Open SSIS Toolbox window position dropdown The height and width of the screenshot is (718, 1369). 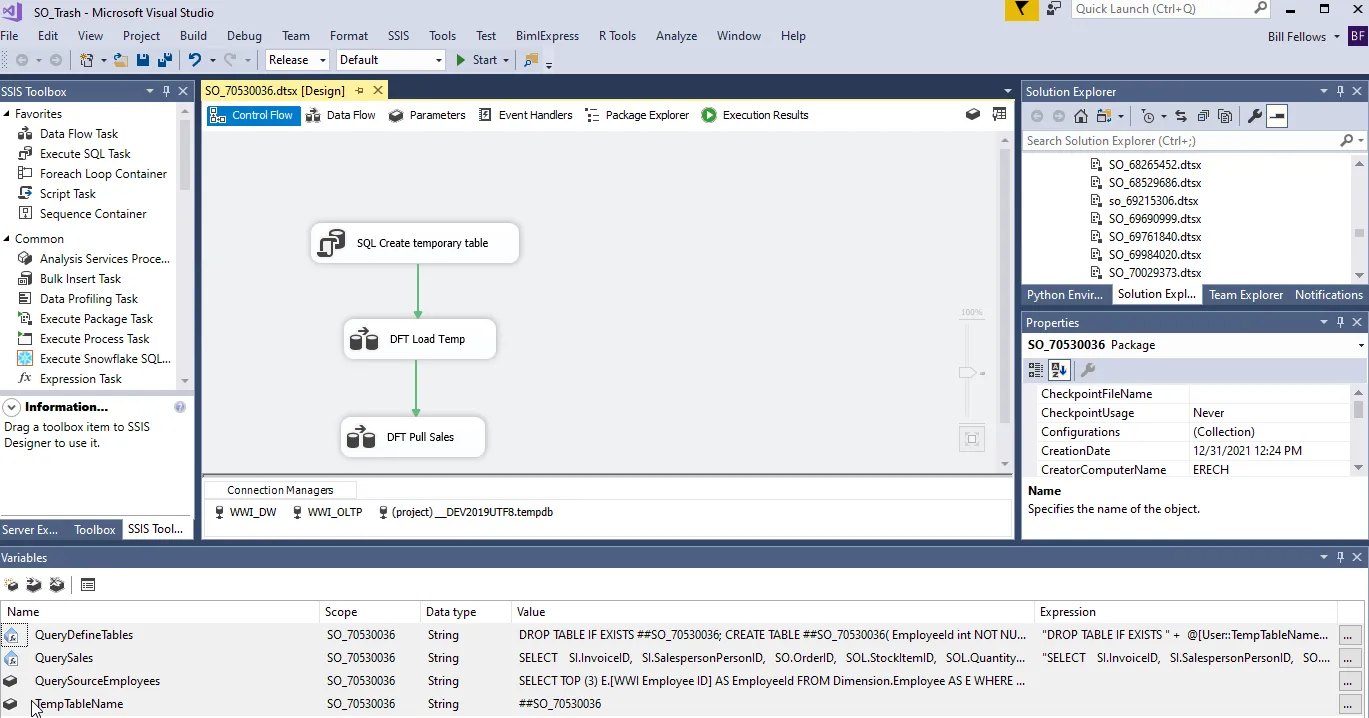pos(150,91)
